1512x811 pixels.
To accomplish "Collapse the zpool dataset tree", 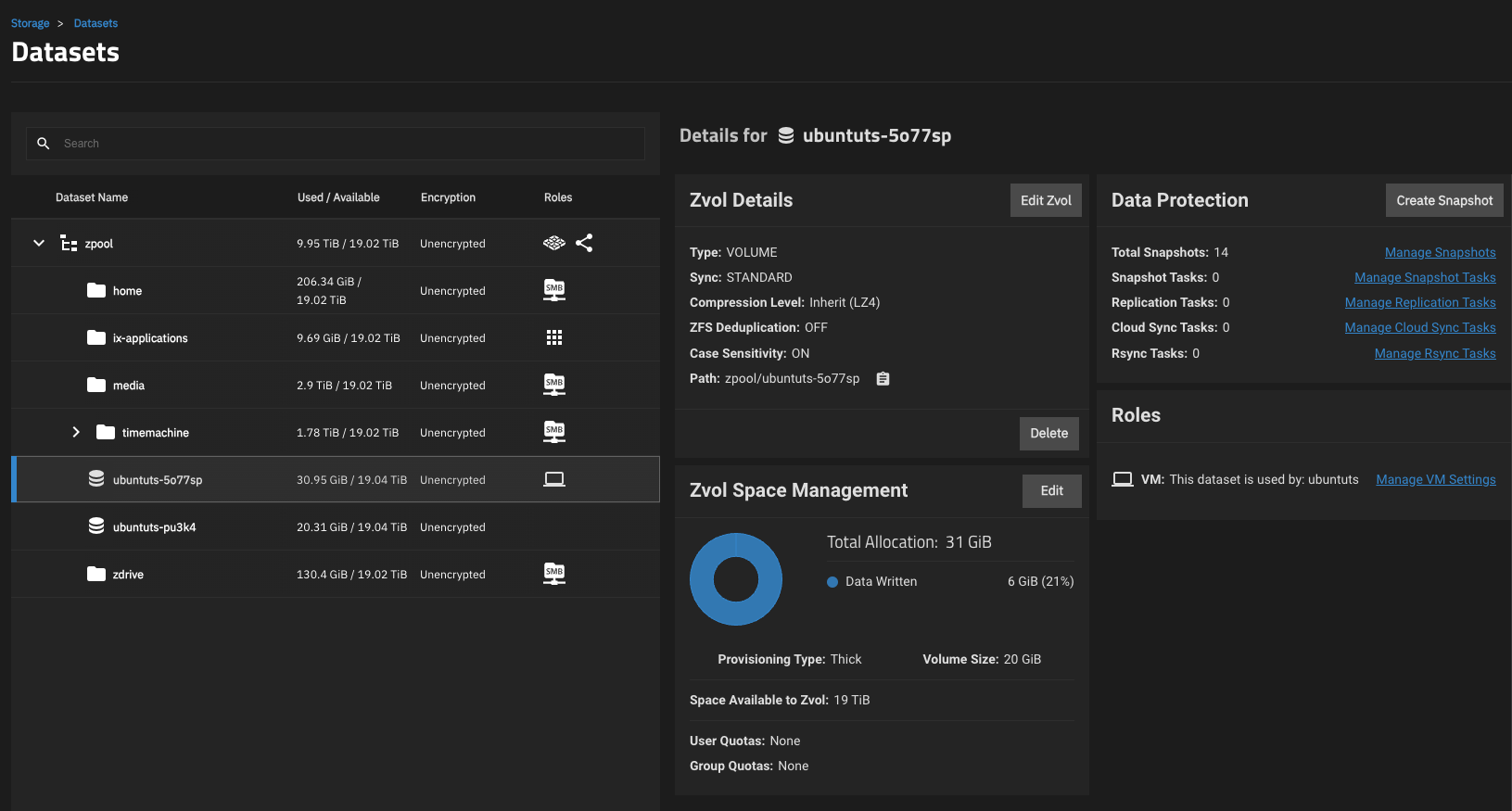I will (x=39, y=243).
